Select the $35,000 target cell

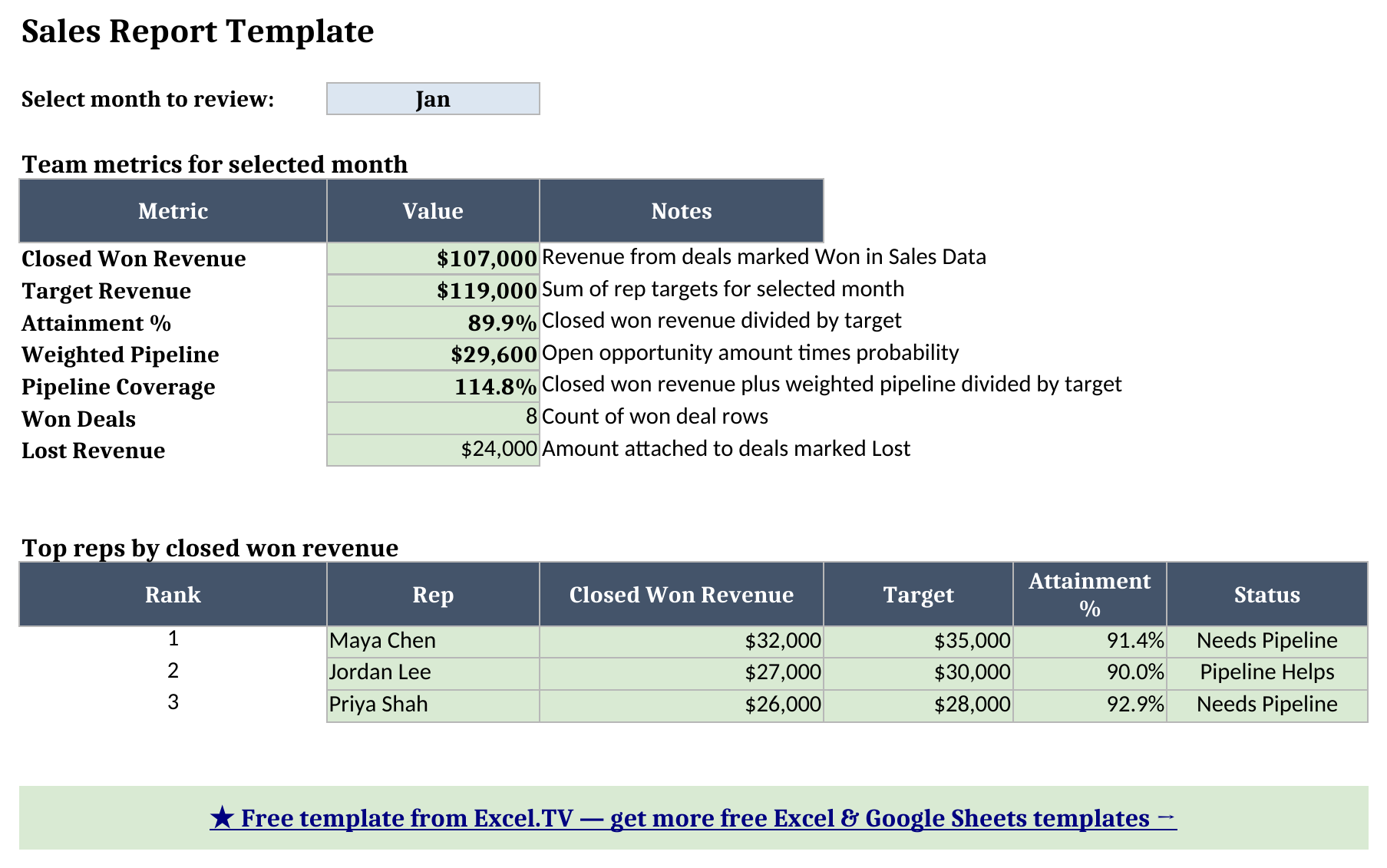pos(918,642)
